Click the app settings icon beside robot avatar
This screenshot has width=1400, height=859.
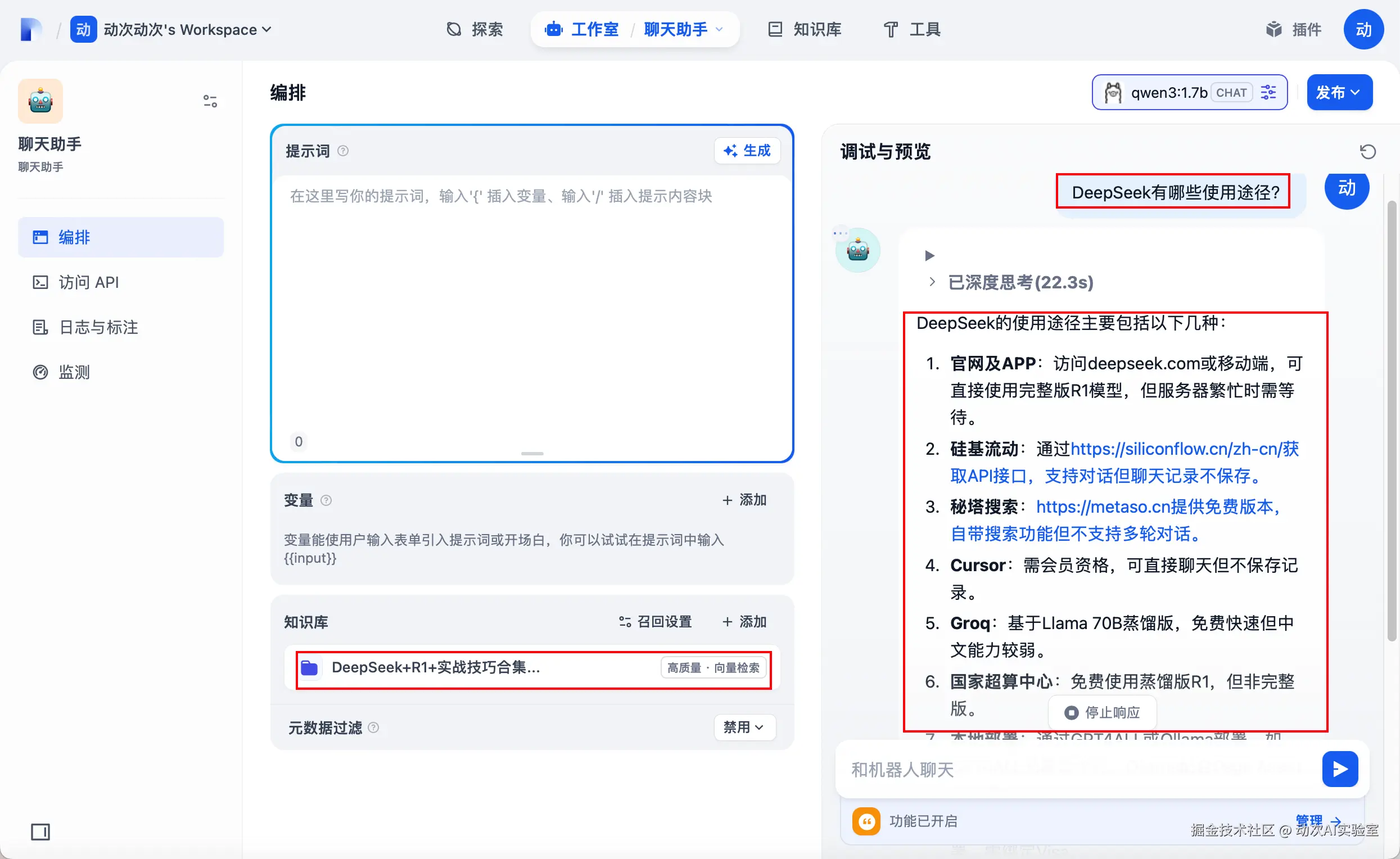click(210, 101)
